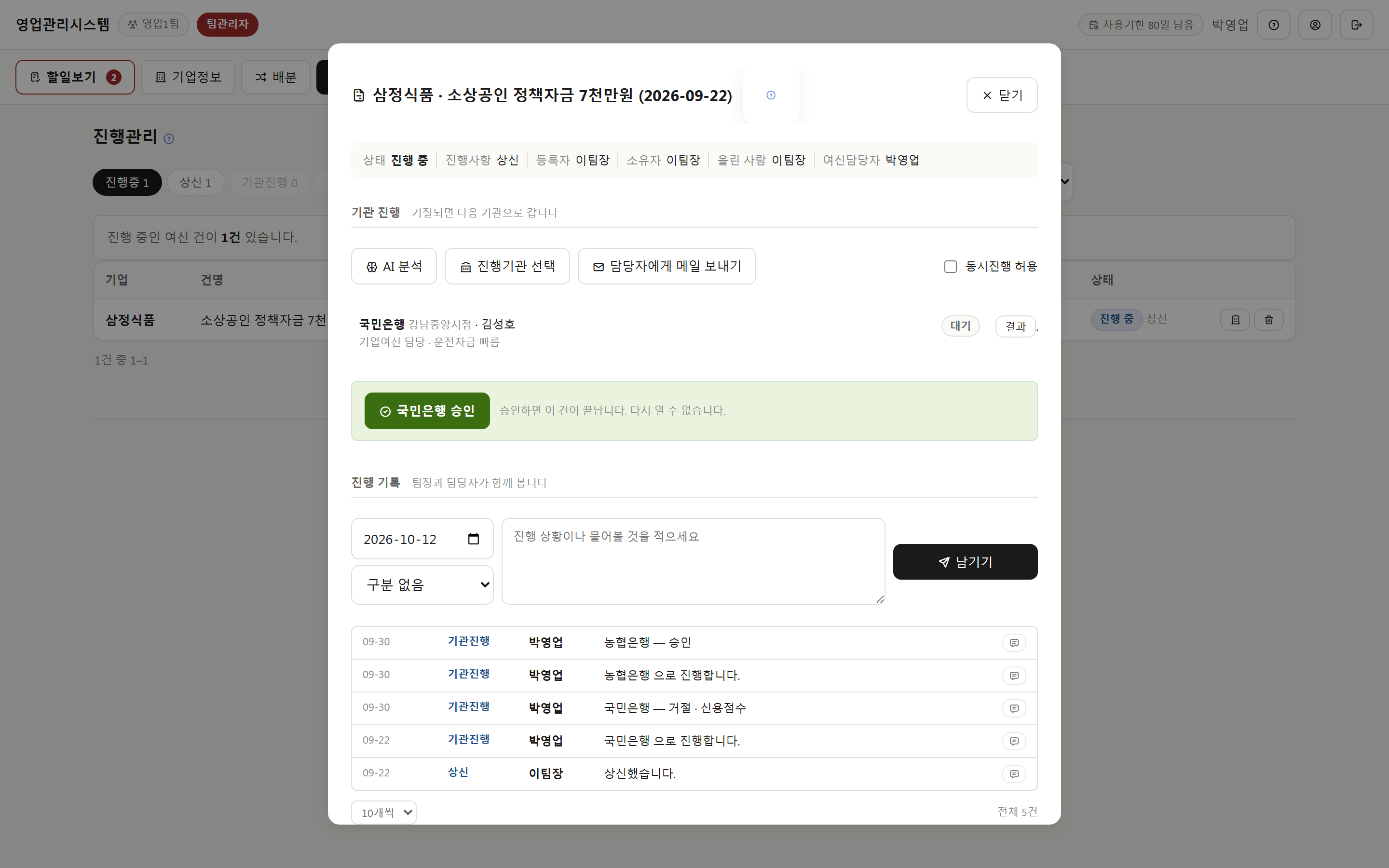
Task: Send mail via 담당자에게 메일 보내기
Action: click(667, 266)
